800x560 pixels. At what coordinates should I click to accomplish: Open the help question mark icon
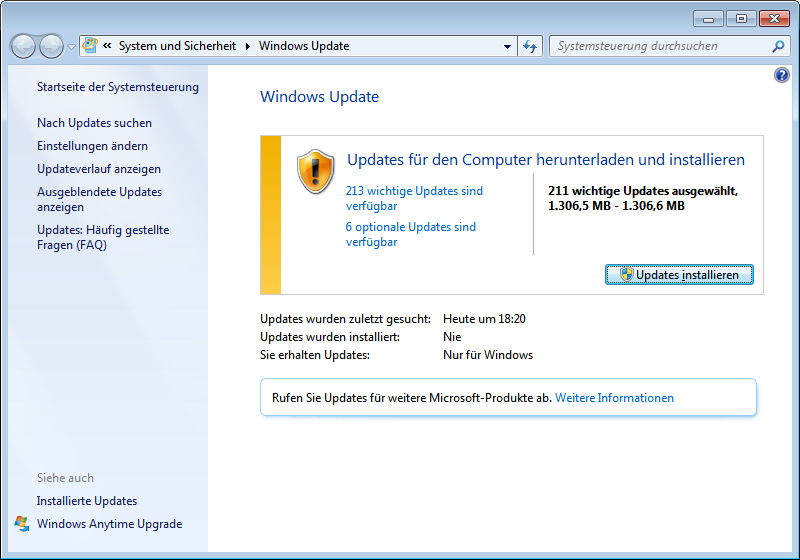point(781,75)
